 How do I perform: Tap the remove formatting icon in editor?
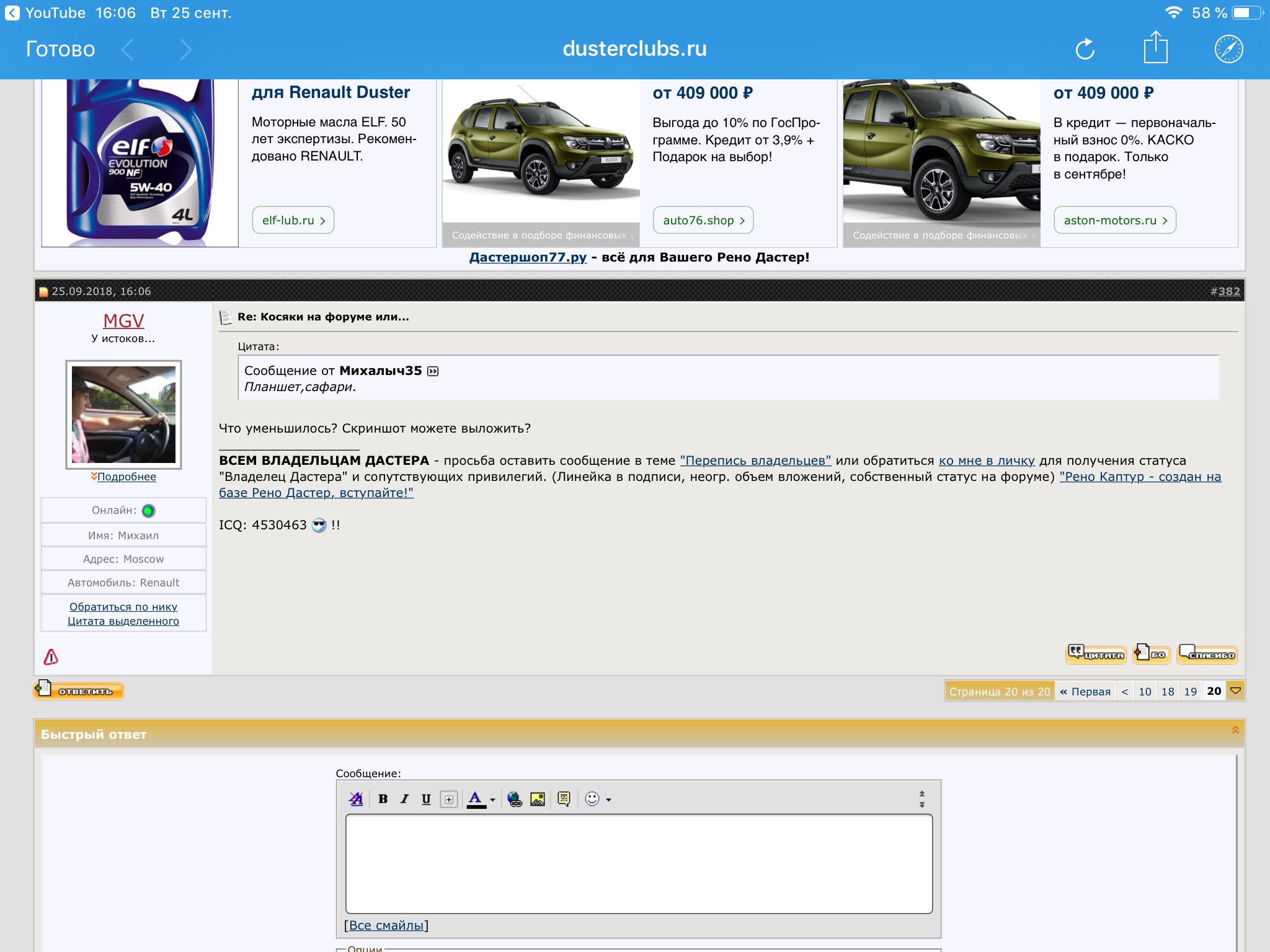(356, 799)
